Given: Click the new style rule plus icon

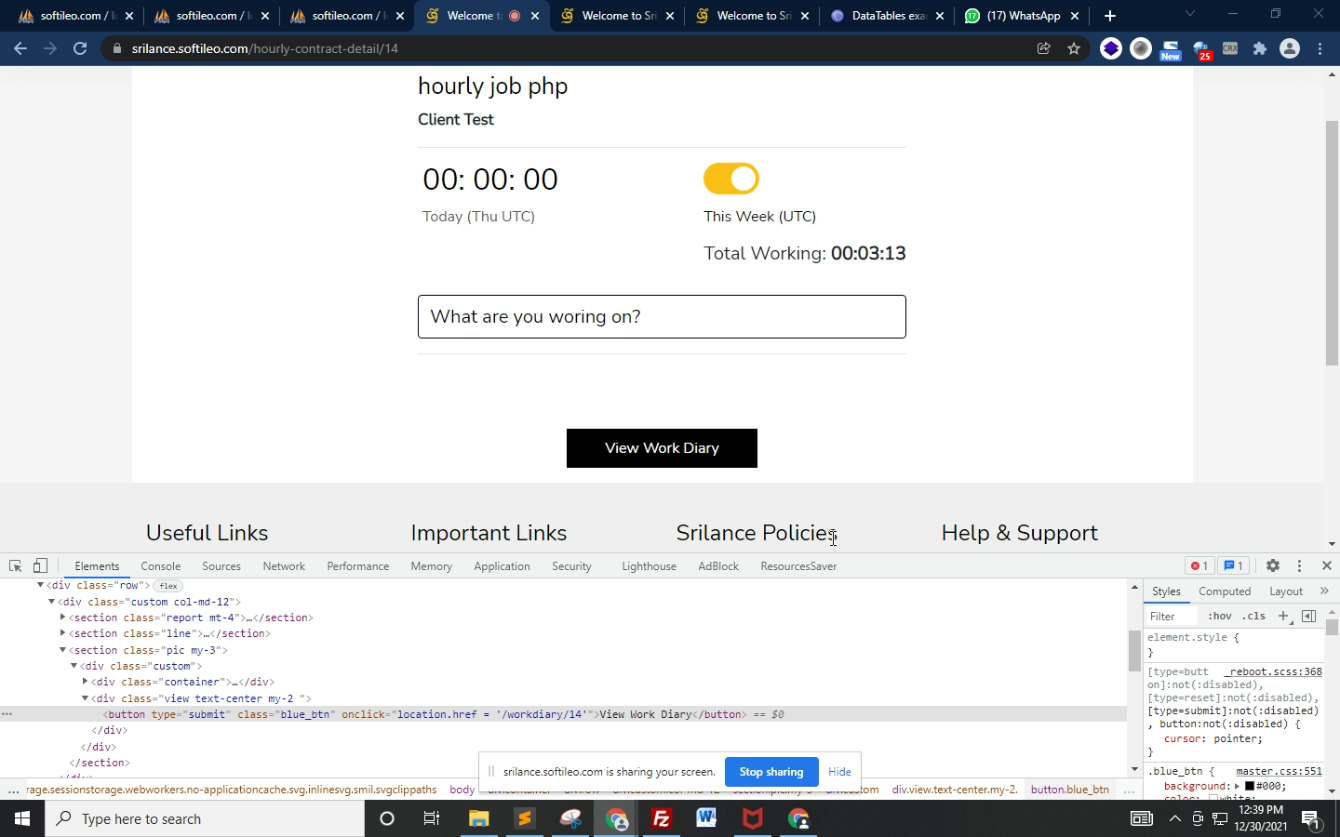Looking at the screenshot, I should pos(1284,616).
